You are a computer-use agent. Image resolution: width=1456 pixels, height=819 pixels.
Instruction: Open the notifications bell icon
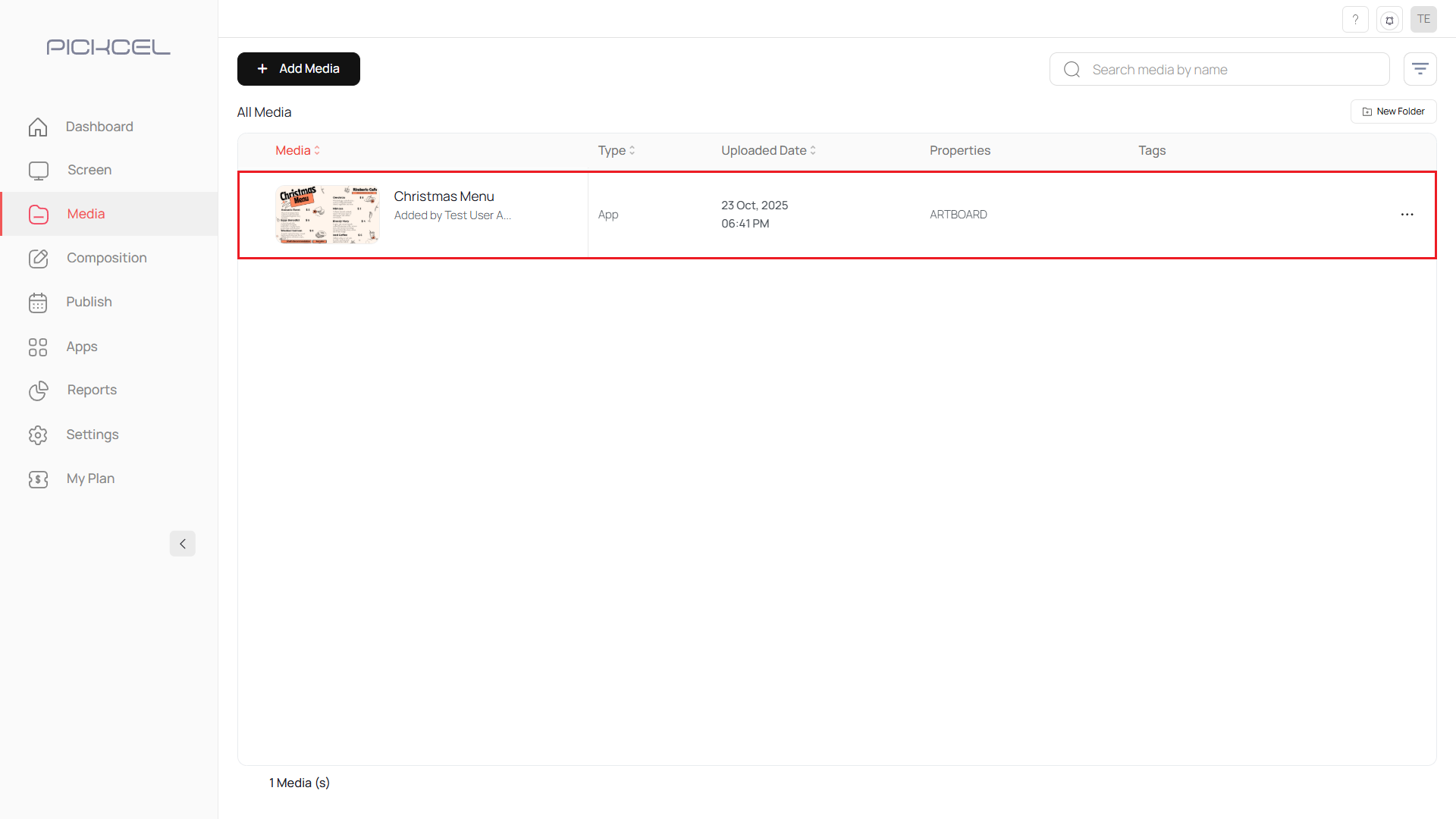[1389, 20]
